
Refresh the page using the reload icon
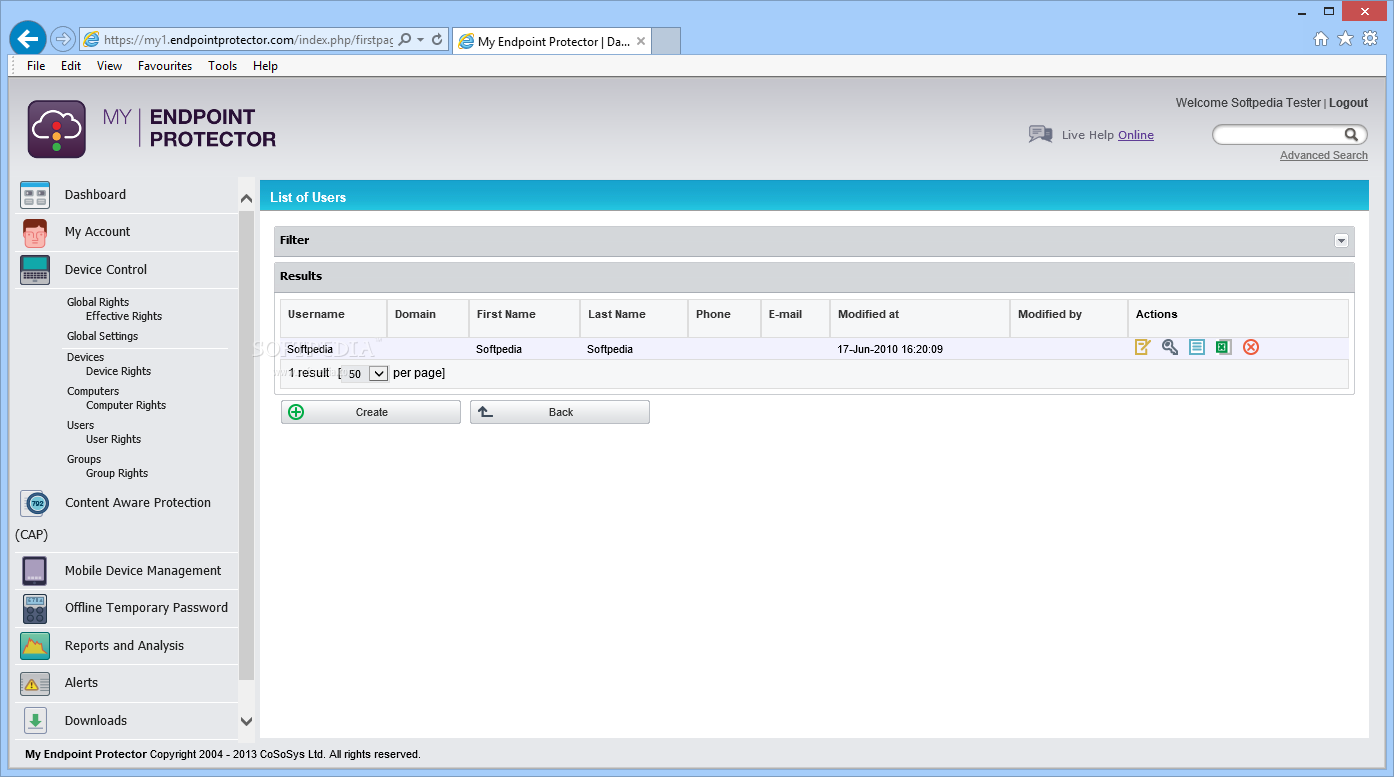[437, 40]
